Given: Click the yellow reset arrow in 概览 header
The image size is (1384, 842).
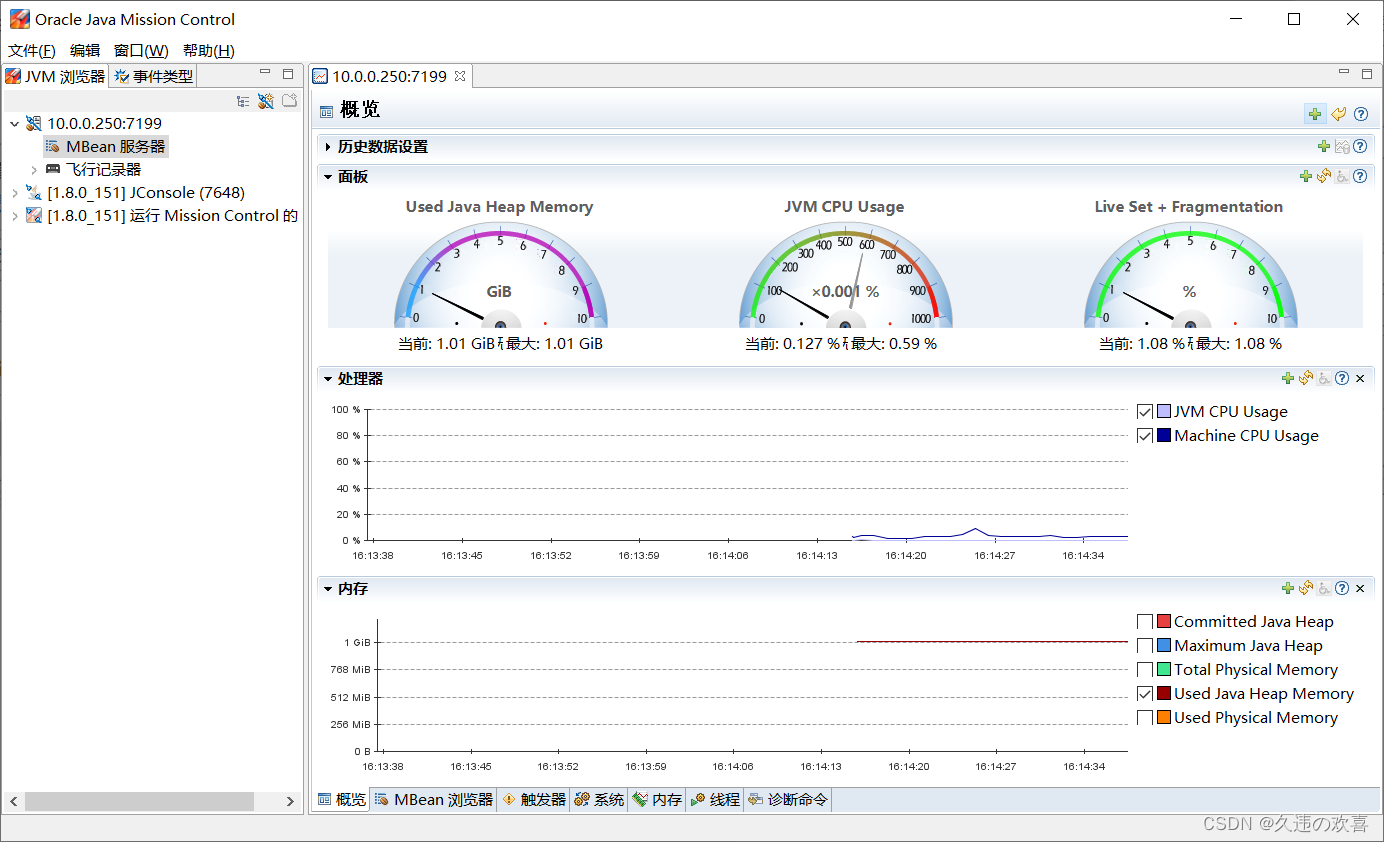Looking at the screenshot, I should pyautogui.click(x=1338, y=114).
